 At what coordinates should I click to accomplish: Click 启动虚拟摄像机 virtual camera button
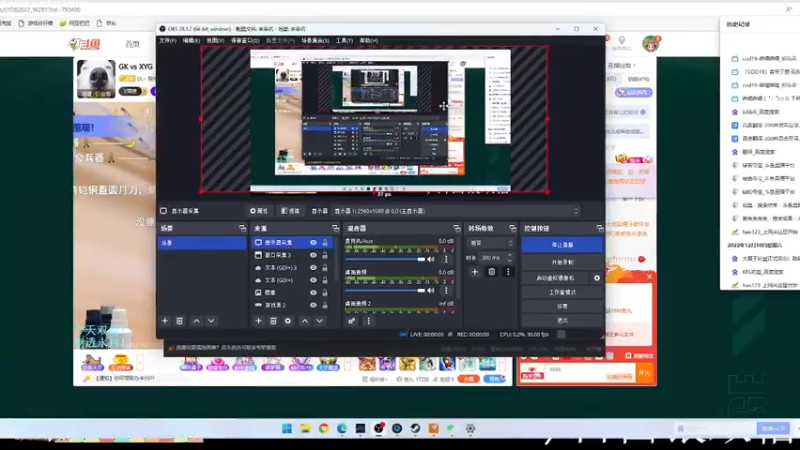[x=555, y=278]
